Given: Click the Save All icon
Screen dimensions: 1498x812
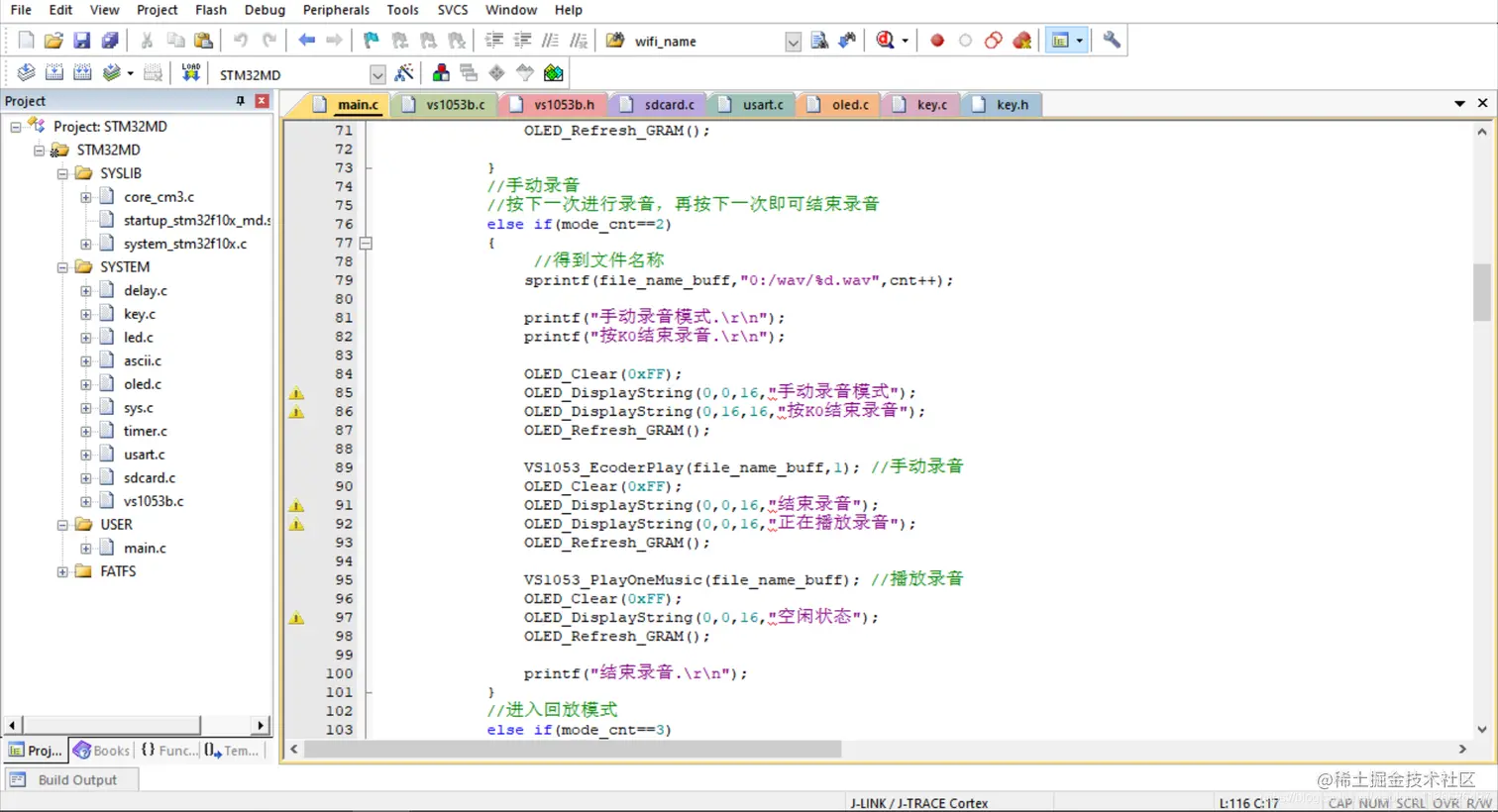Looking at the screenshot, I should point(110,41).
